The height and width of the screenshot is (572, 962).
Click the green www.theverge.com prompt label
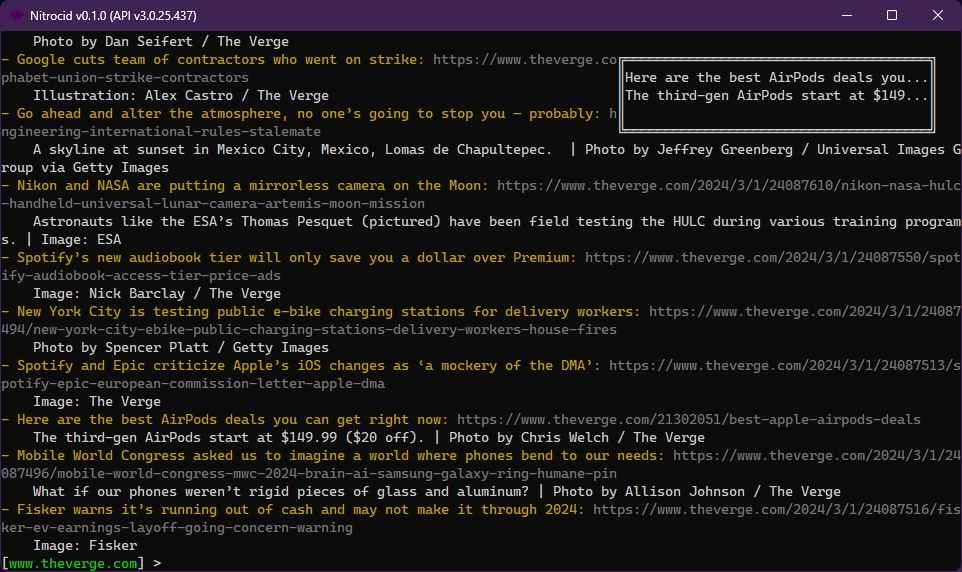pyautogui.click(x=72, y=564)
